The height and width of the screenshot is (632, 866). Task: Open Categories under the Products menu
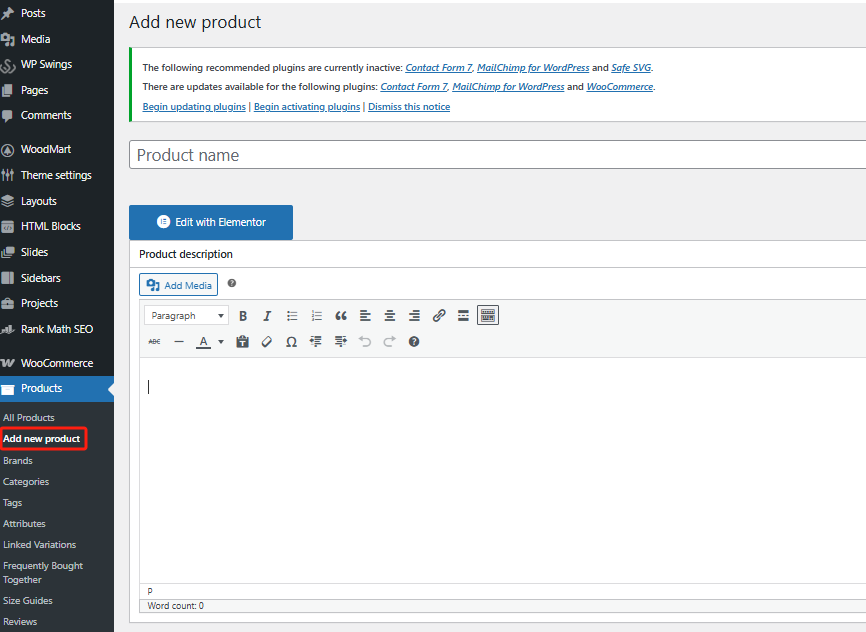(x=26, y=482)
